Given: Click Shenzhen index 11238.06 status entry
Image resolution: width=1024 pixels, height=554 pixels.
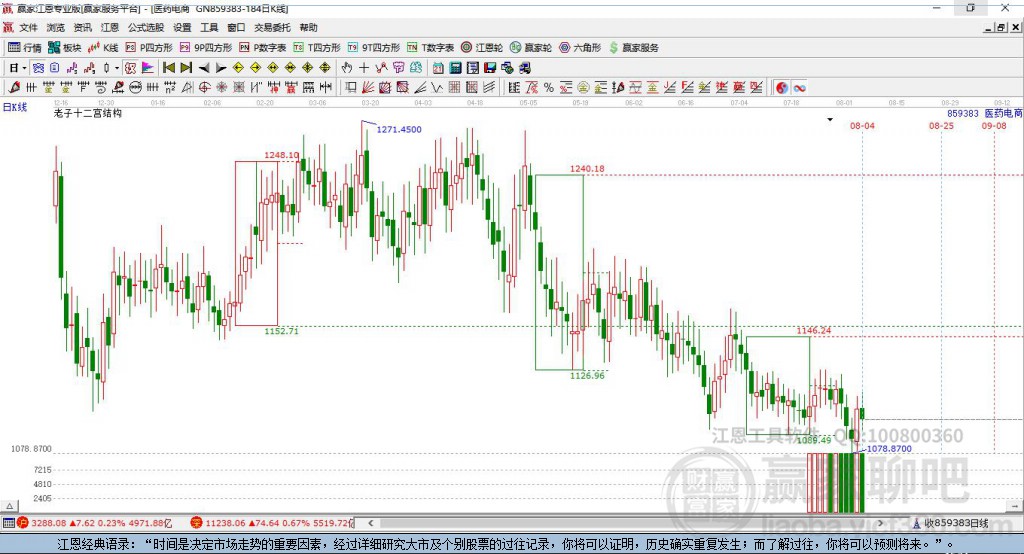Looking at the screenshot, I should pos(271,523).
